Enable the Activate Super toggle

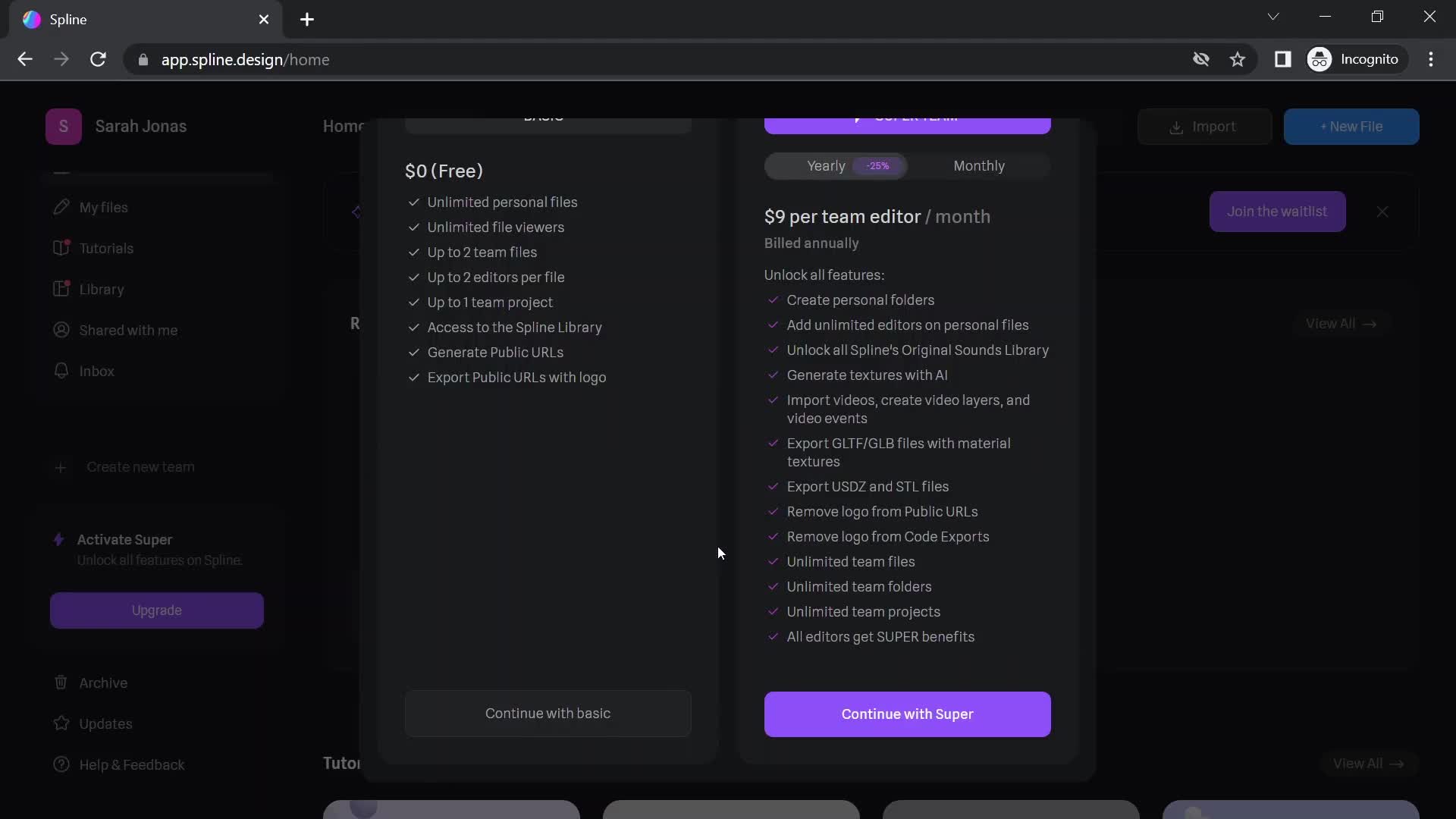coord(125,539)
